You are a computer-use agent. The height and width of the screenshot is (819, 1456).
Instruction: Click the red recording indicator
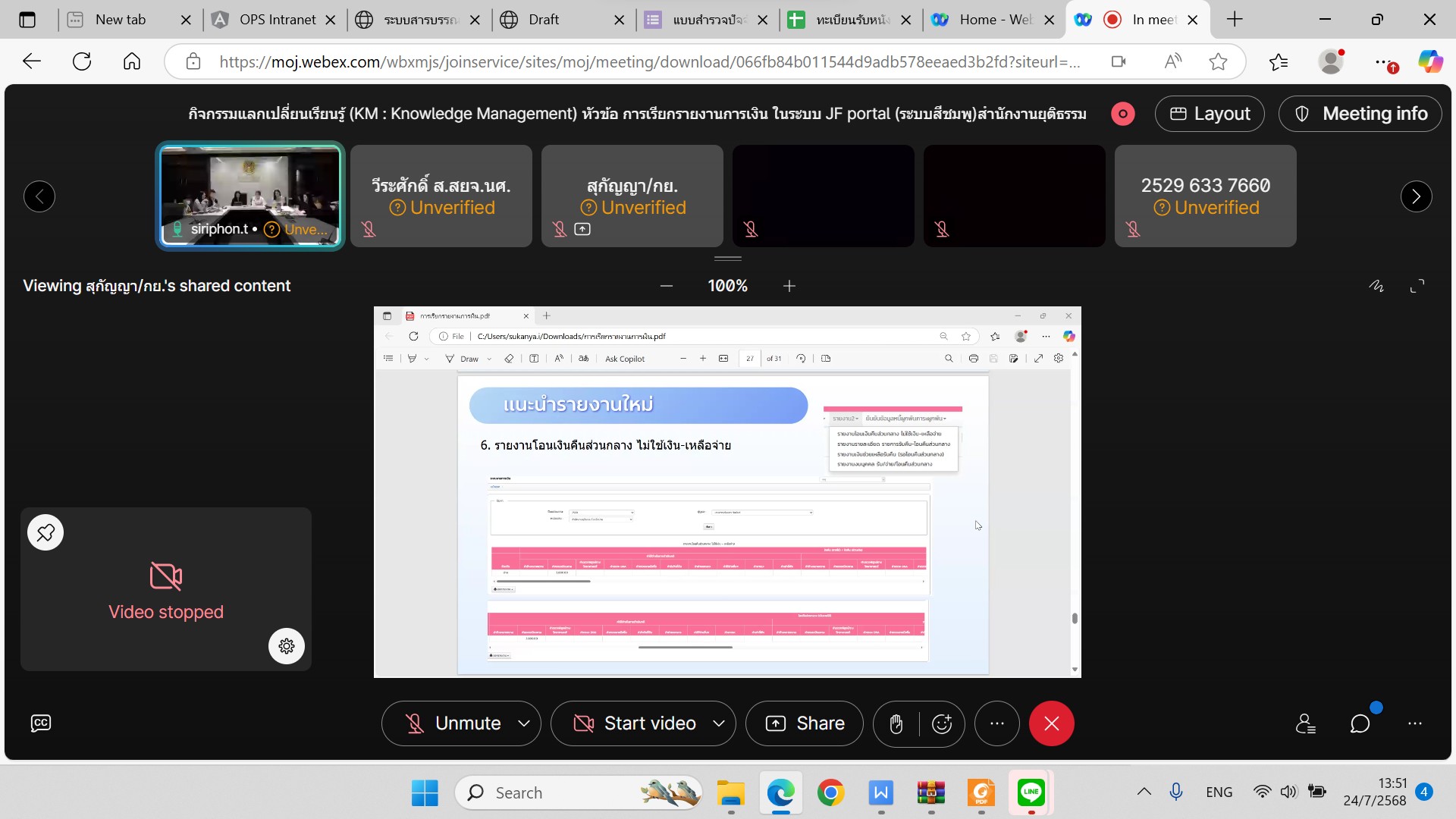click(1122, 114)
